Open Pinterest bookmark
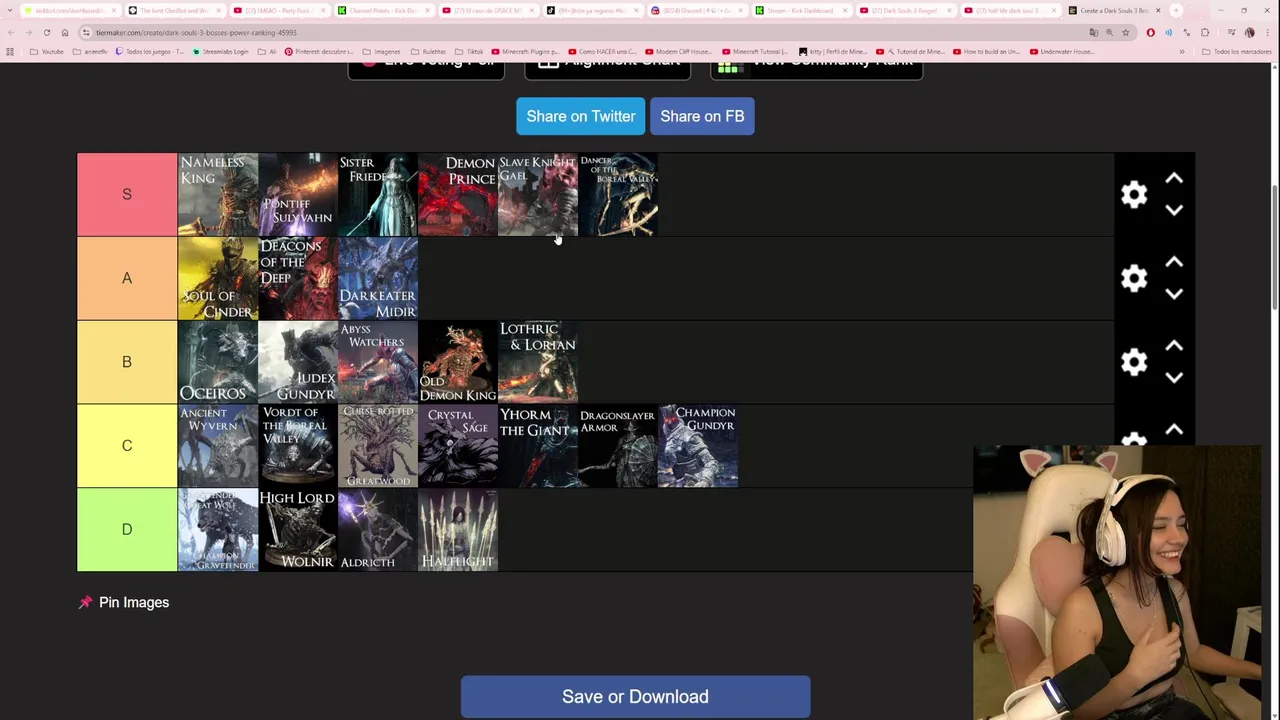 (x=318, y=52)
